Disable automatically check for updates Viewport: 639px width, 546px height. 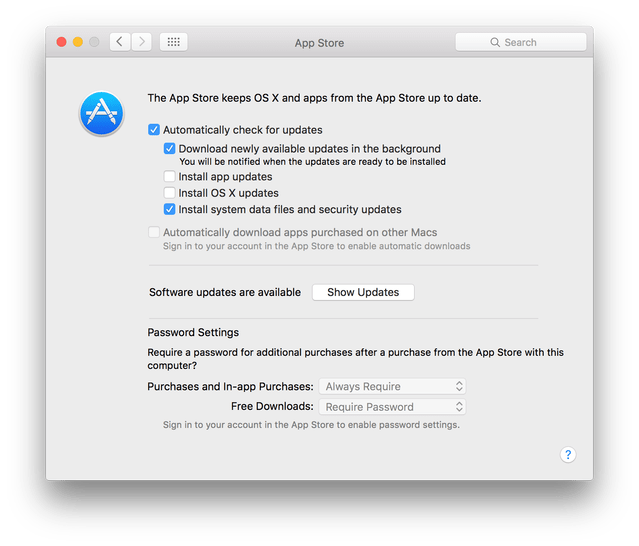[154, 130]
